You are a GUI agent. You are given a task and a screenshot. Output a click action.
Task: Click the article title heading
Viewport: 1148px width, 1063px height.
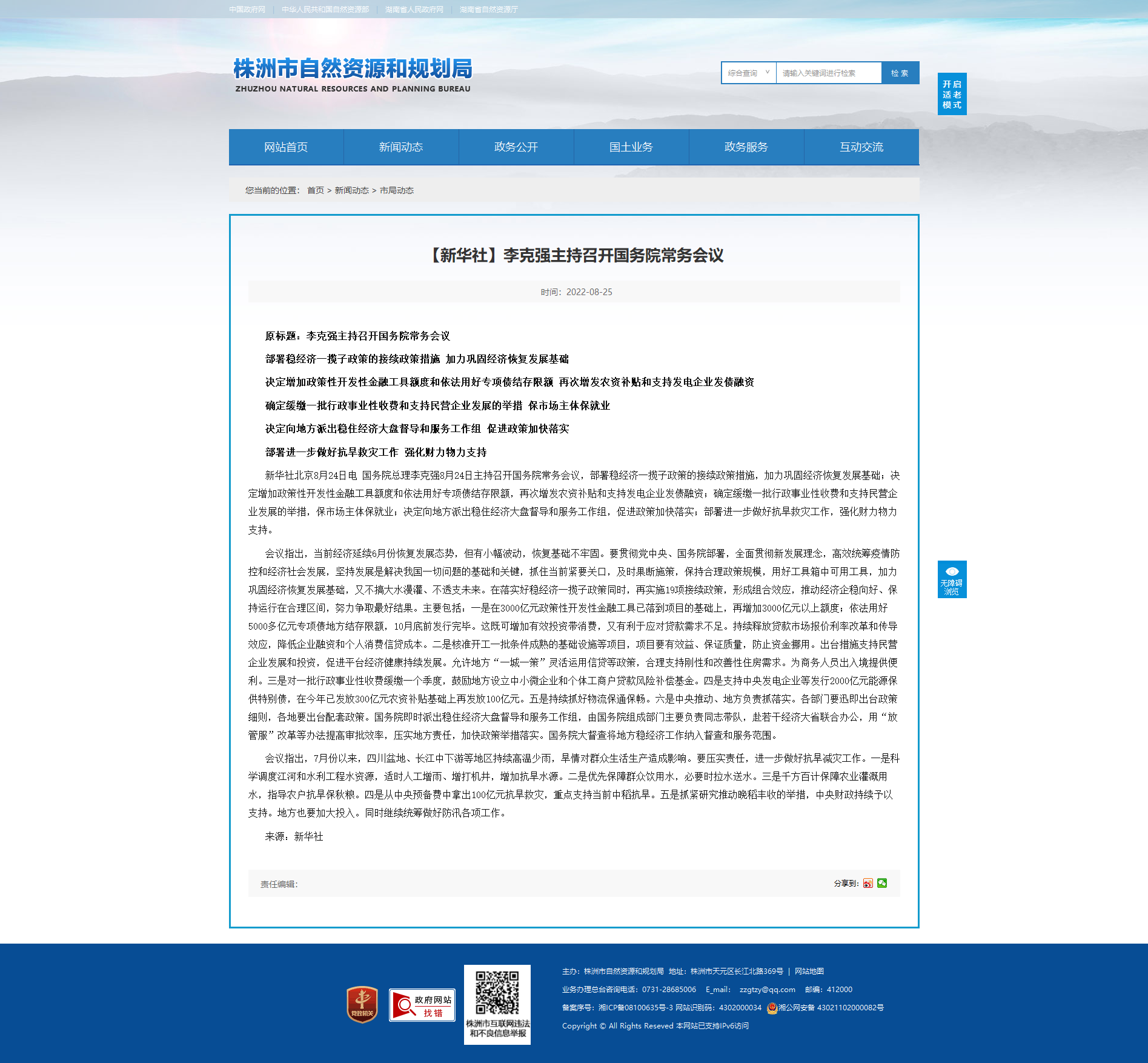(574, 255)
